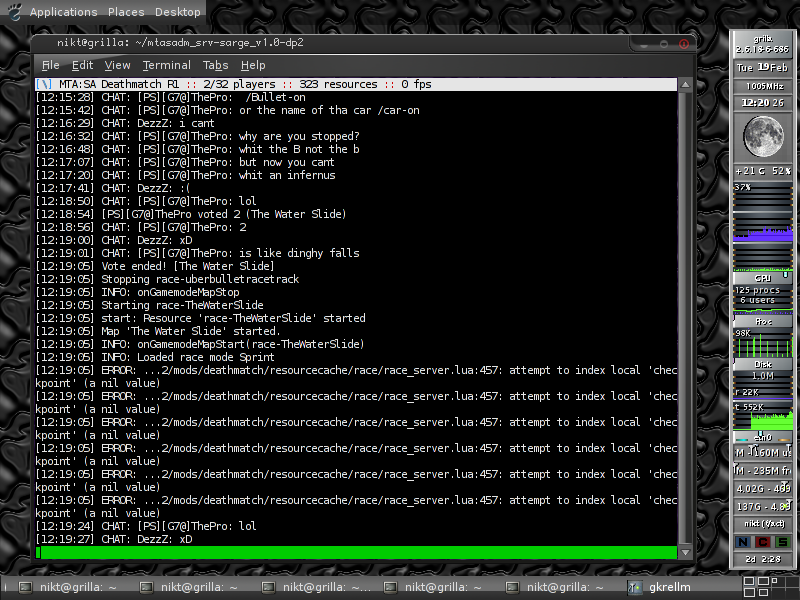The height and width of the screenshot is (600, 800).
Task: Toggle the S (Scroll Lock) indicator in gkrellm
Action: point(782,541)
